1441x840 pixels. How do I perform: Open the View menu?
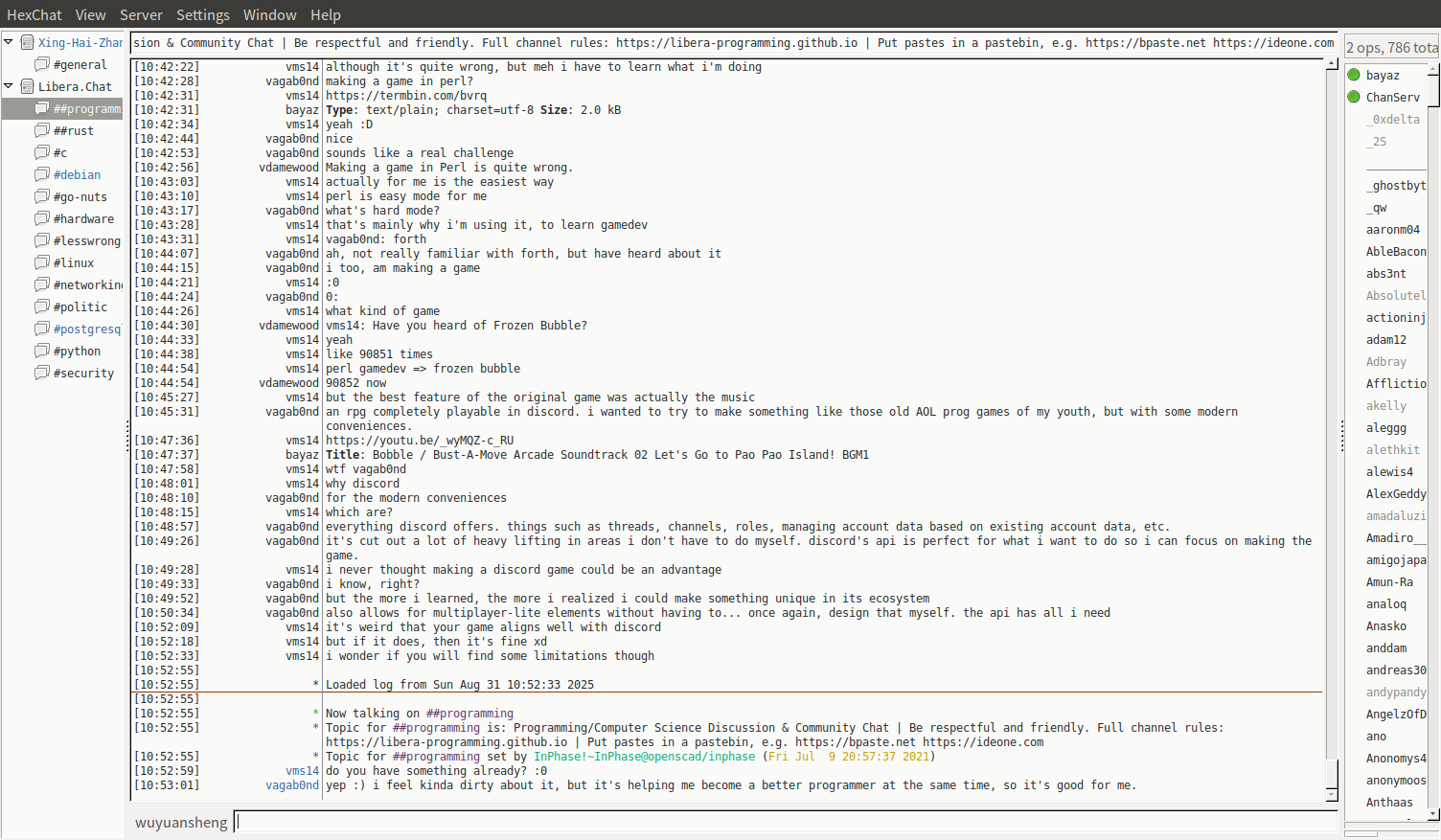90,14
